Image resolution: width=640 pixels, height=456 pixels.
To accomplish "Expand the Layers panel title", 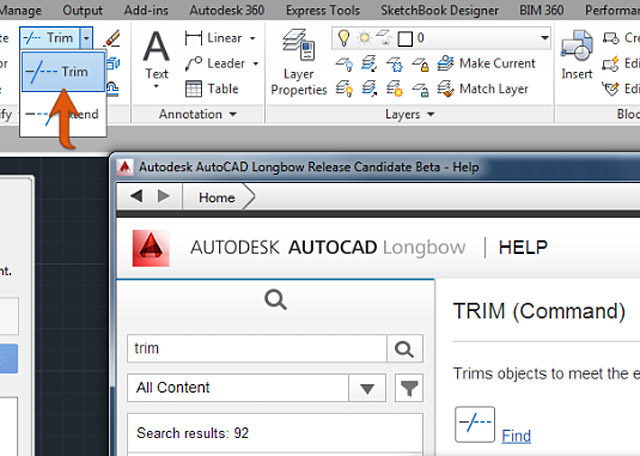I will pos(410,114).
